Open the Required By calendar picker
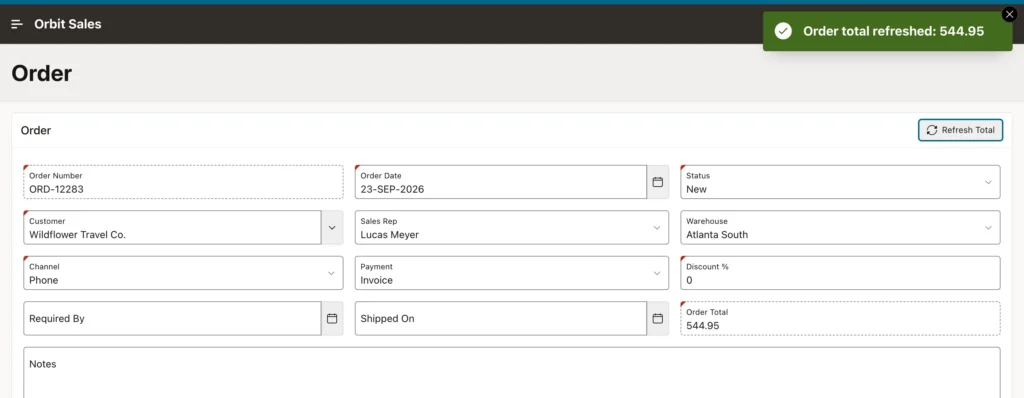 (x=332, y=318)
